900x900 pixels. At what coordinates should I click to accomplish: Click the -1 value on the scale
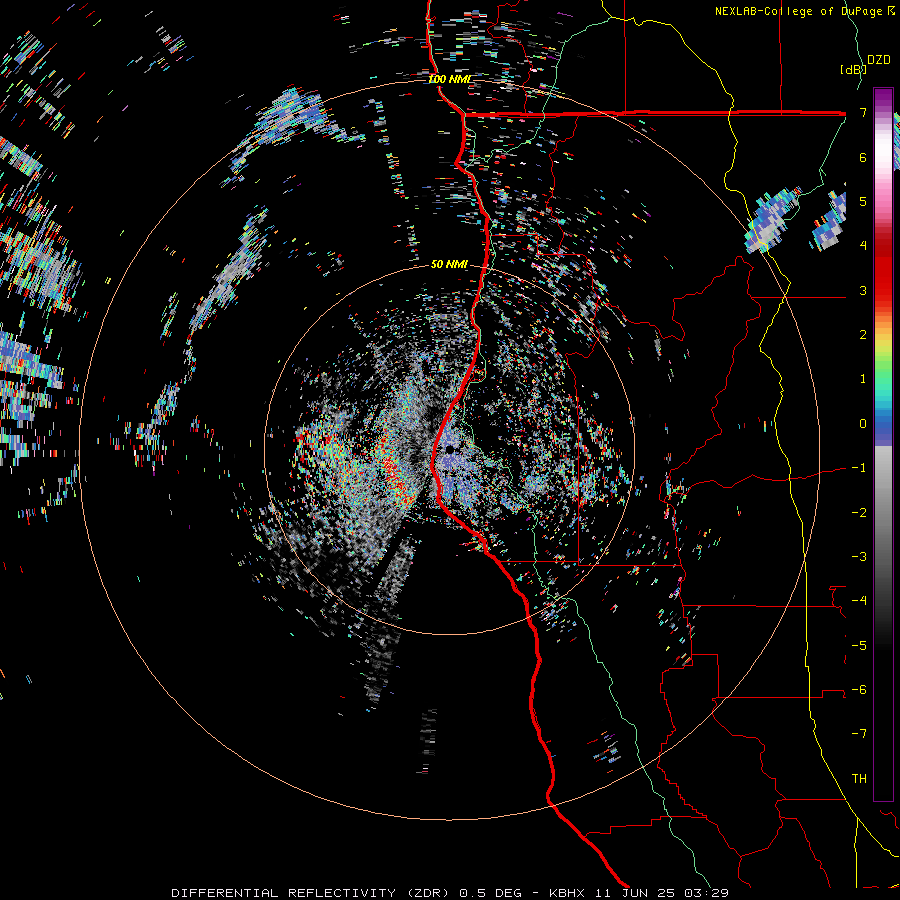[859, 468]
